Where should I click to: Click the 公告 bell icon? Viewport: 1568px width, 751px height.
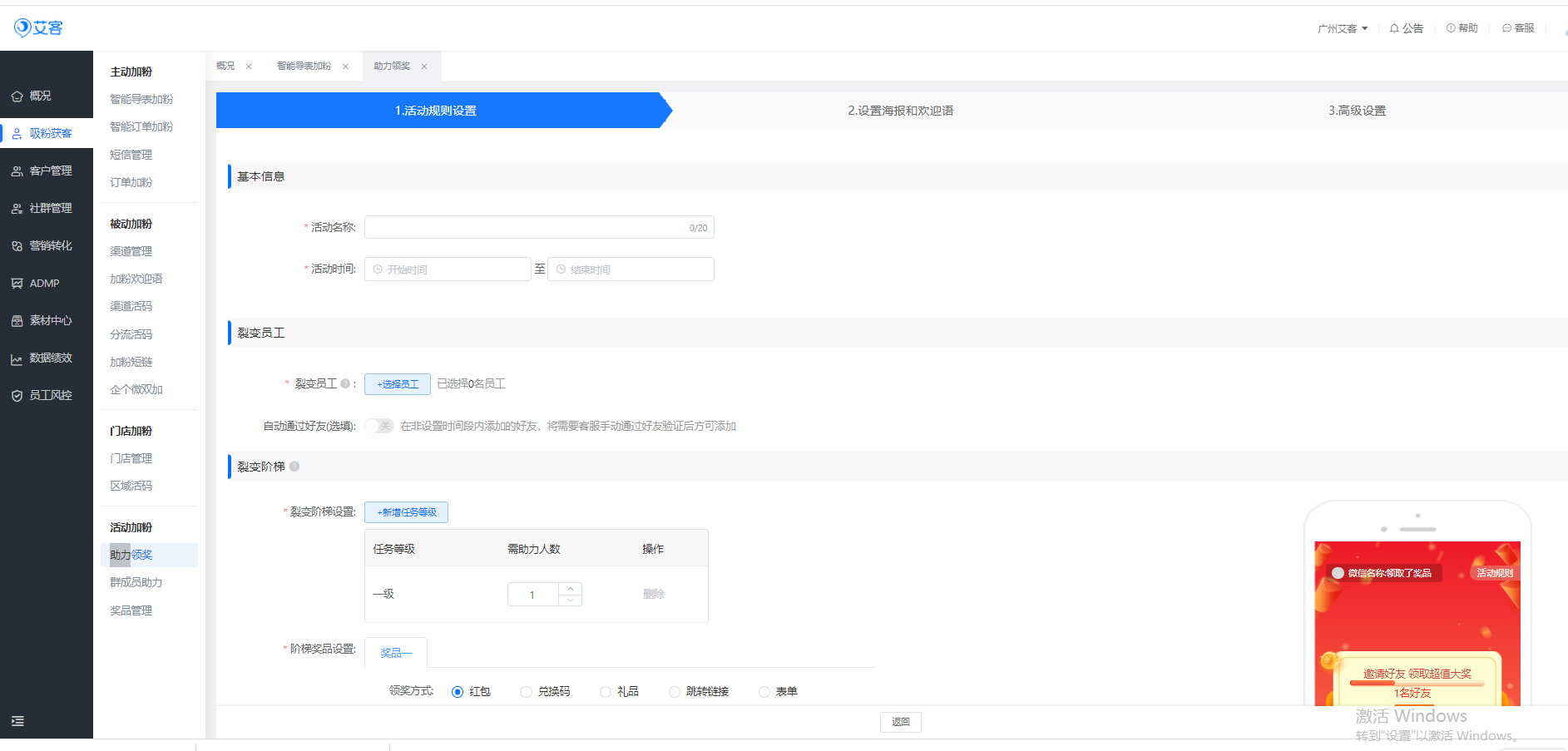pyautogui.click(x=1394, y=28)
